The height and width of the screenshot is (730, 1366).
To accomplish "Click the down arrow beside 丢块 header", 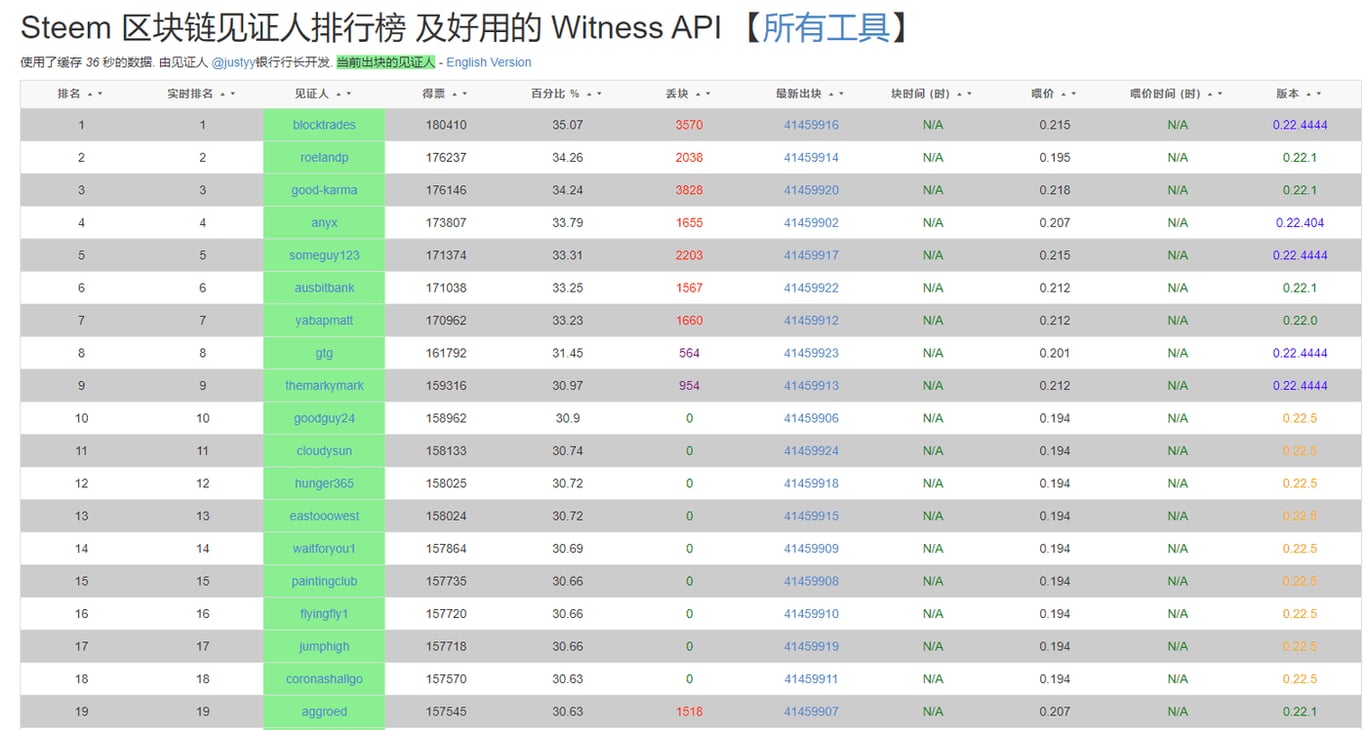I will pyautogui.click(x=707, y=94).
